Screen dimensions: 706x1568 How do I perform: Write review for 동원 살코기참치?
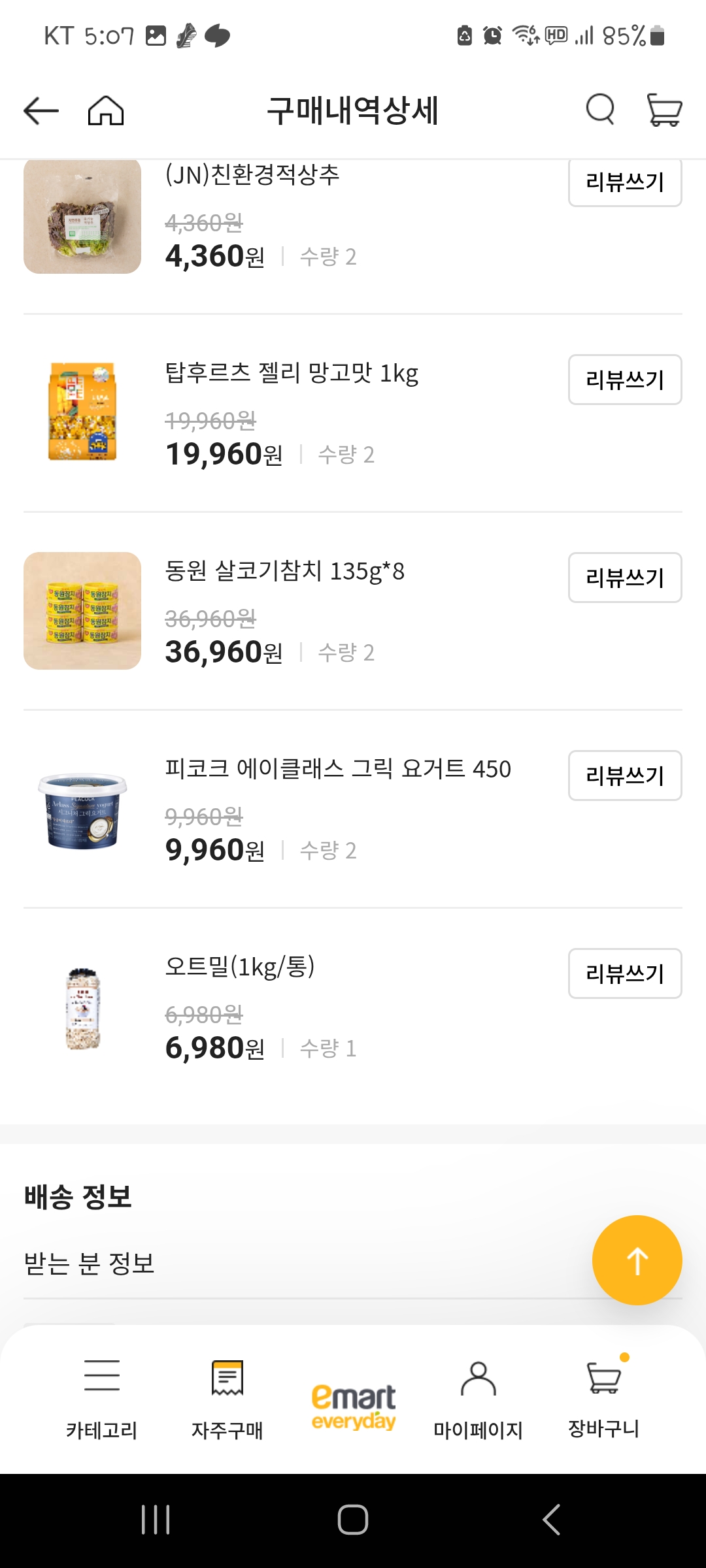(625, 578)
